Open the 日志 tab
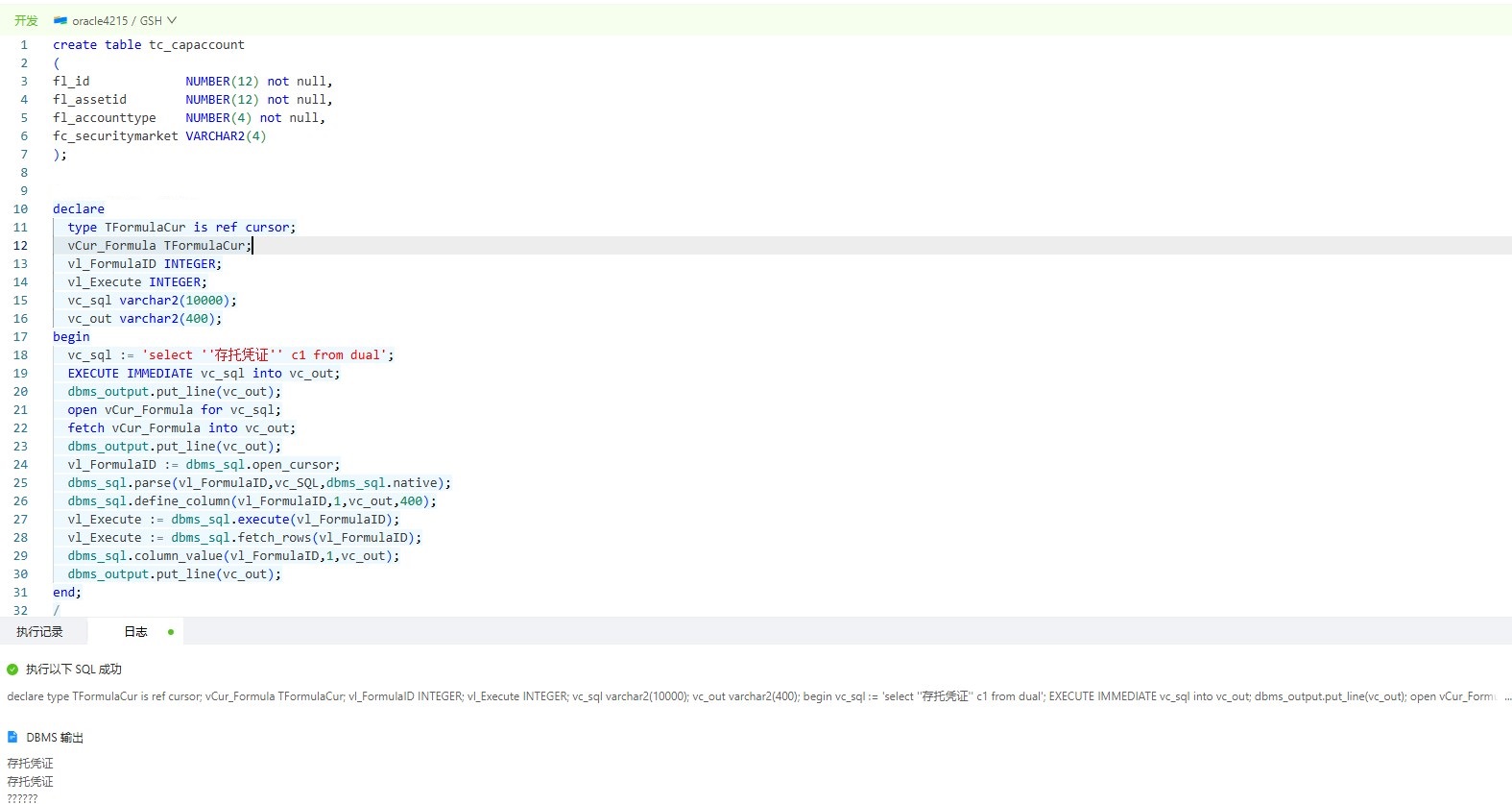The height and width of the screenshot is (804, 1512). pyautogui.click(x=135, y=632)
